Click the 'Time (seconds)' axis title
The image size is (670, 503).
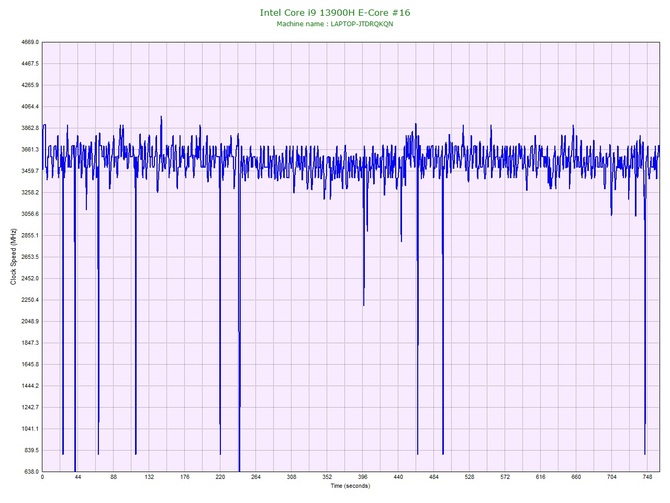[350, 486]
